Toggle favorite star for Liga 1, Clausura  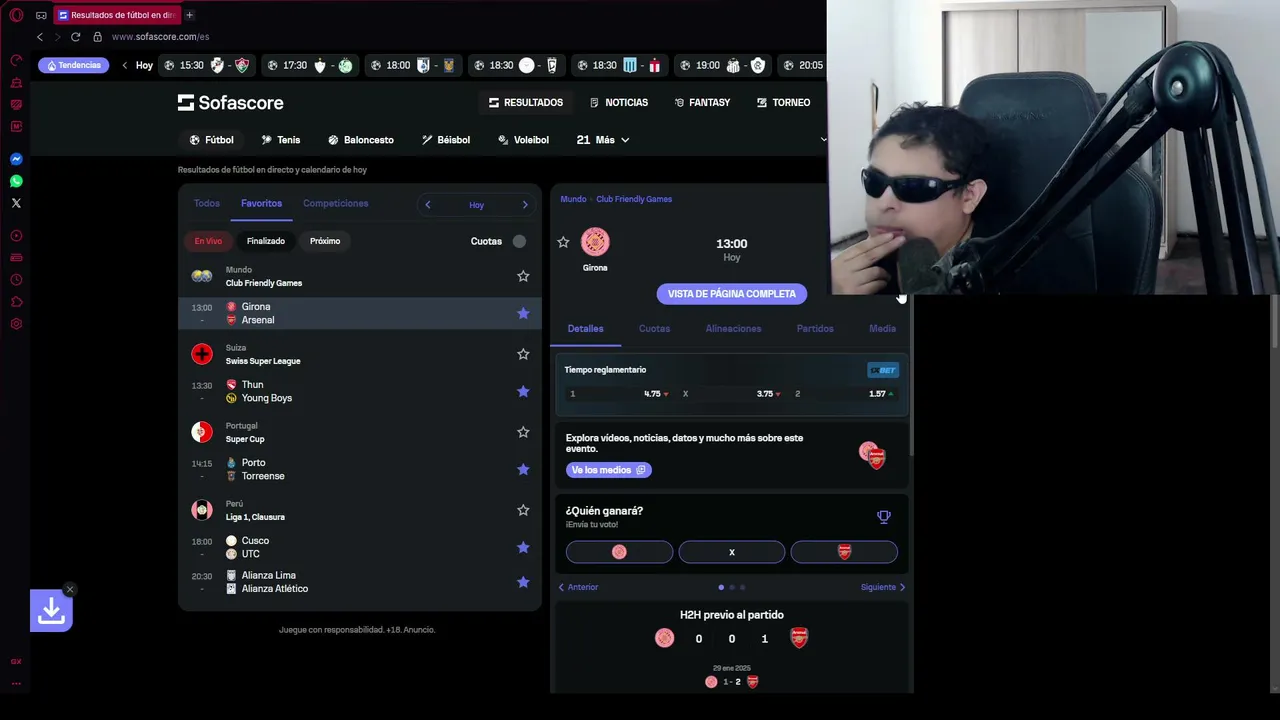(523, 510)
